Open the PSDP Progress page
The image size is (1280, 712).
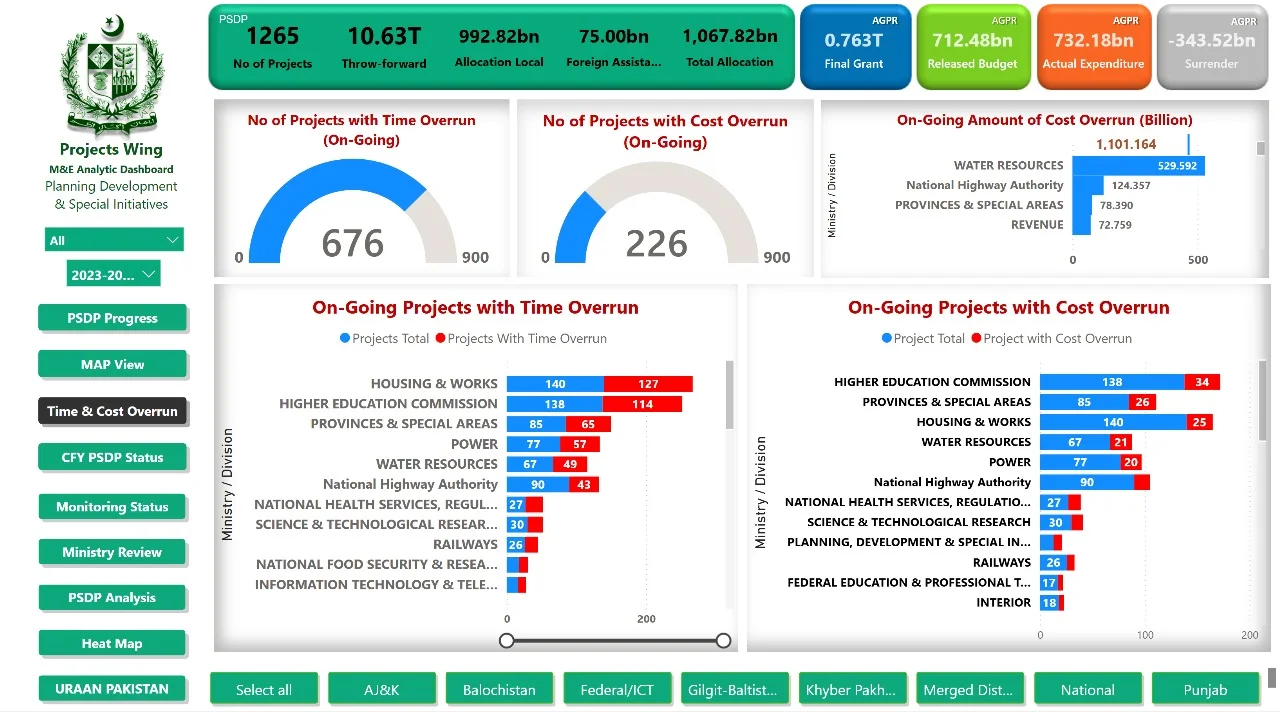[x=112, y=318]
